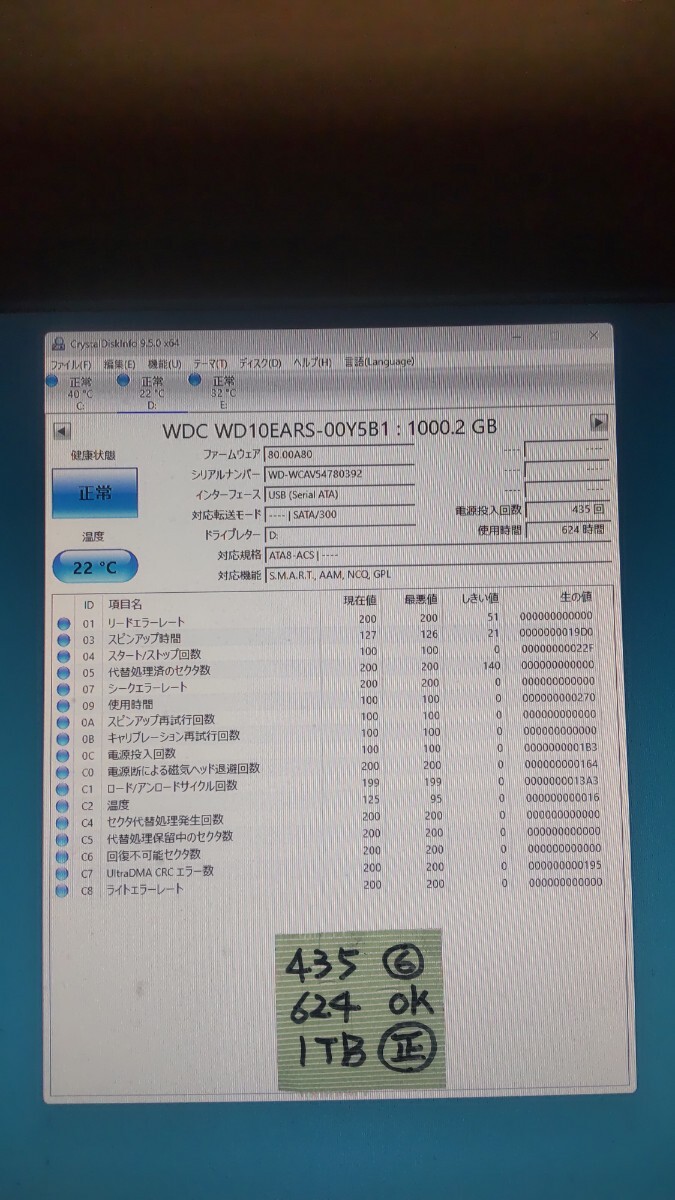Open the ディスク(D) menu
The image size is (675, 1200).
point(260,363)
